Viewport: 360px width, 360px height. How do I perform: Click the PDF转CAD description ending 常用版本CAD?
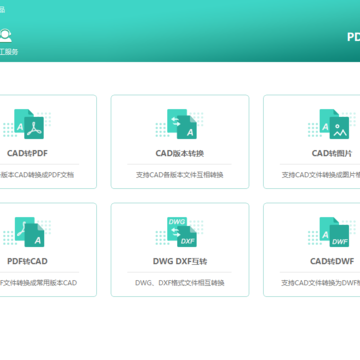(x=38, y=283)
